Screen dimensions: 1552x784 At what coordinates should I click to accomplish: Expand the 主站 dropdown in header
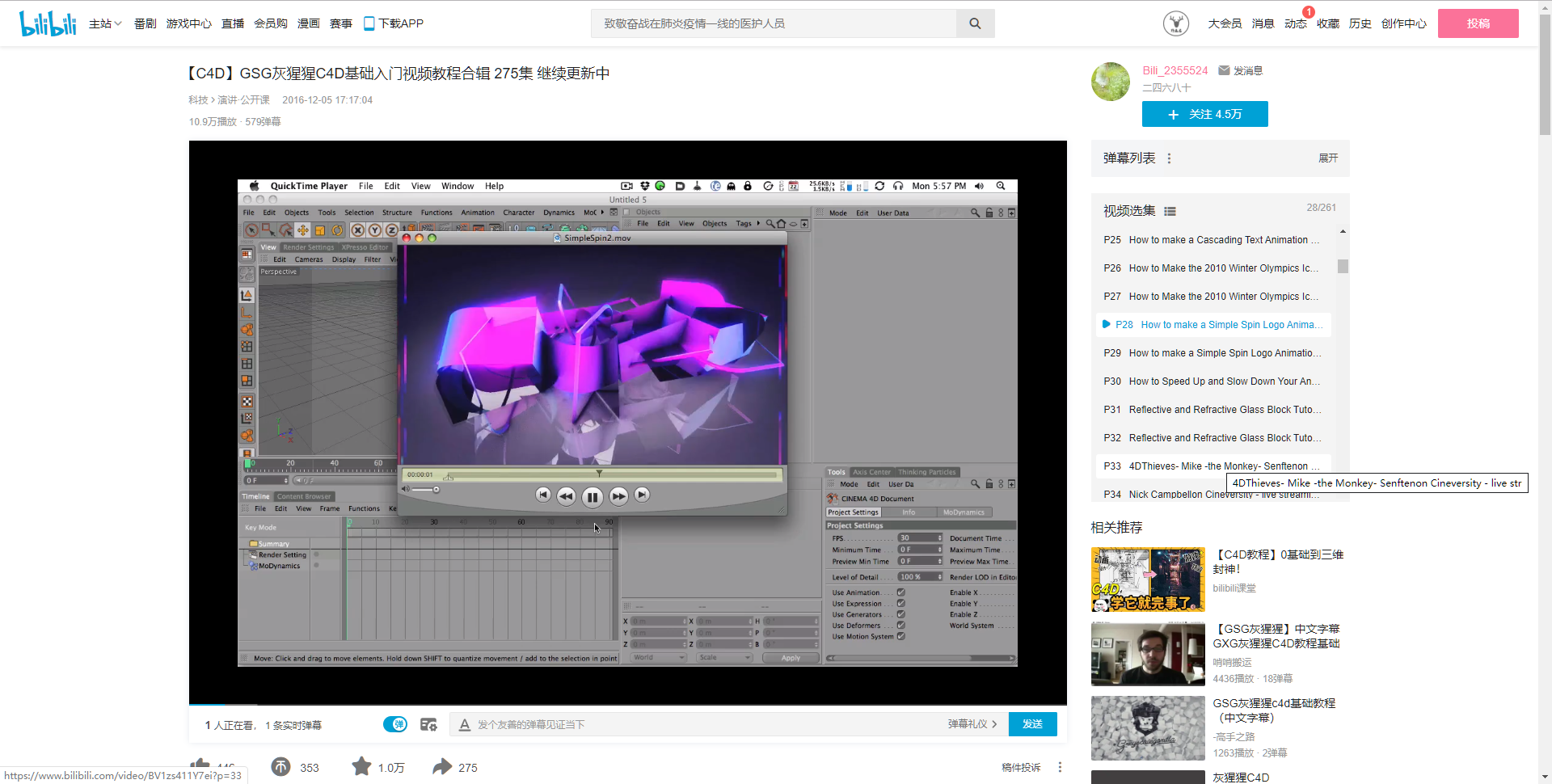tap(105, 23)
